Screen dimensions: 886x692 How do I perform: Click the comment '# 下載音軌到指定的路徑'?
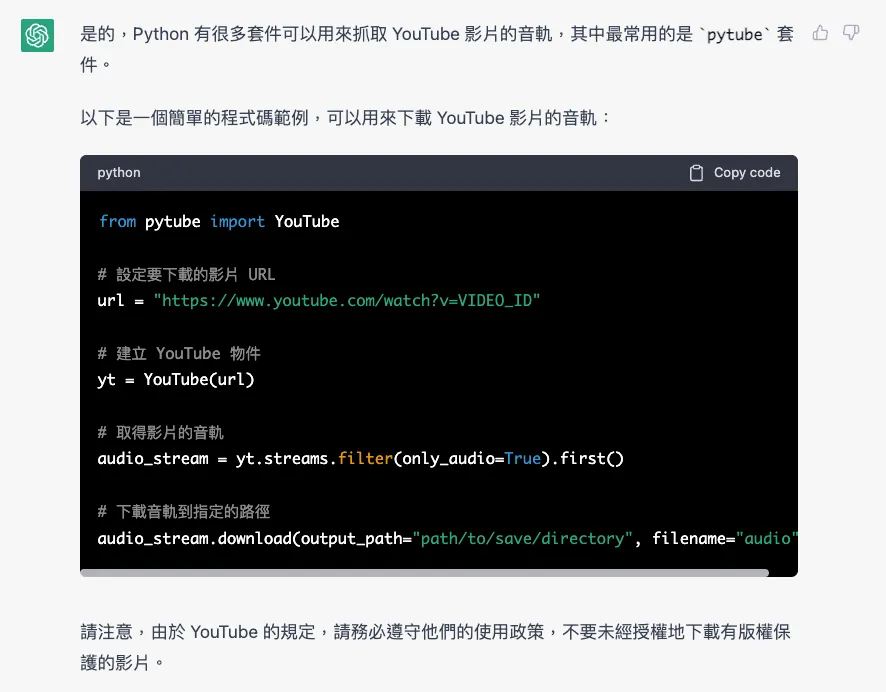184,512
